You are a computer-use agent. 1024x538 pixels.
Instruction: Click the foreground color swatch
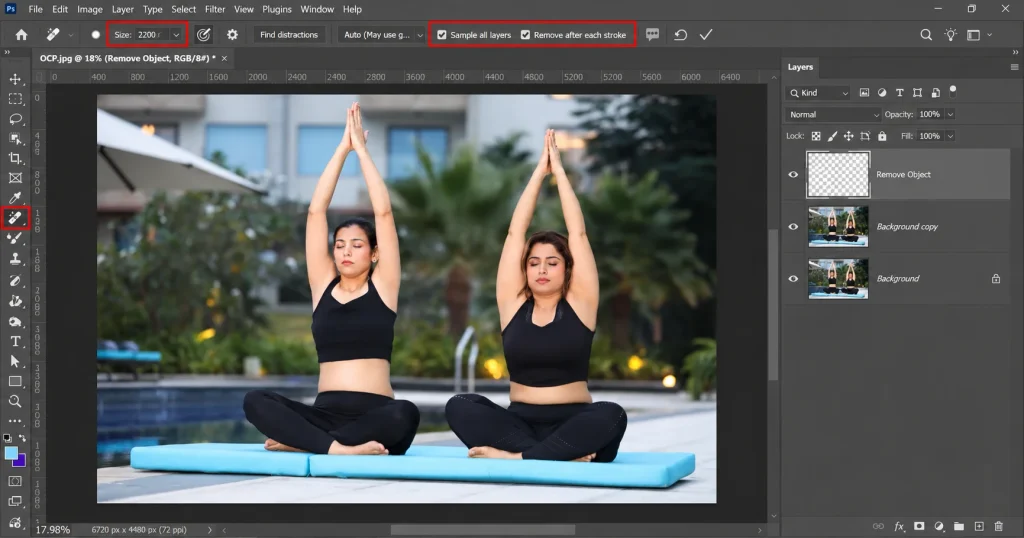(x=11, y=453)
